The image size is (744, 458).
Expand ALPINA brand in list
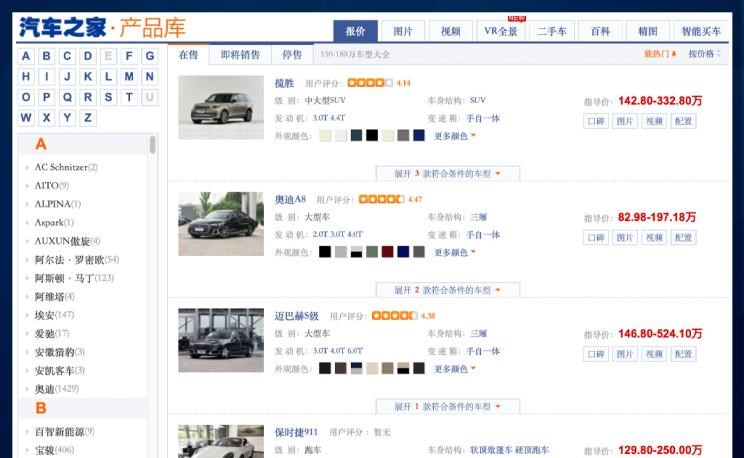[x=57, y=204]
